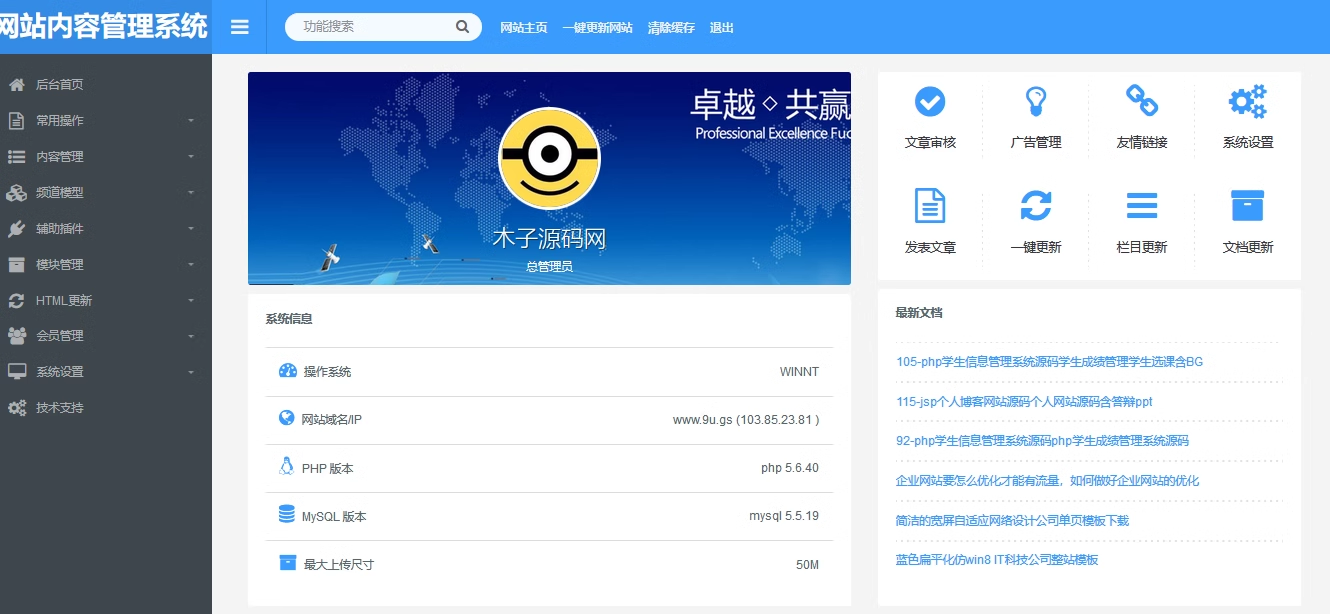Select the 内容管理 sidebar label
This screenshot has width=1330, height=614.
click(x=60, y=157)
